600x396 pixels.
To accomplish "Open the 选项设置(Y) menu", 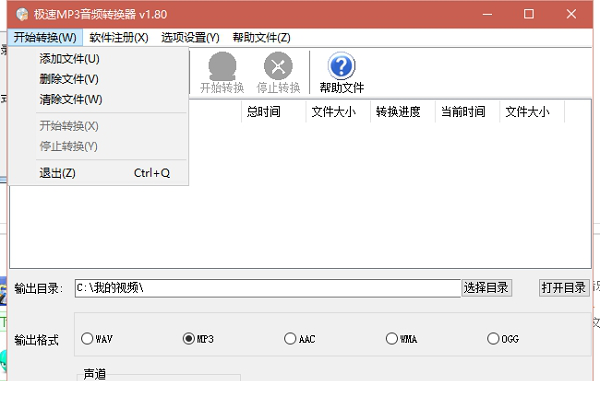I will click(x=190, y=37).
